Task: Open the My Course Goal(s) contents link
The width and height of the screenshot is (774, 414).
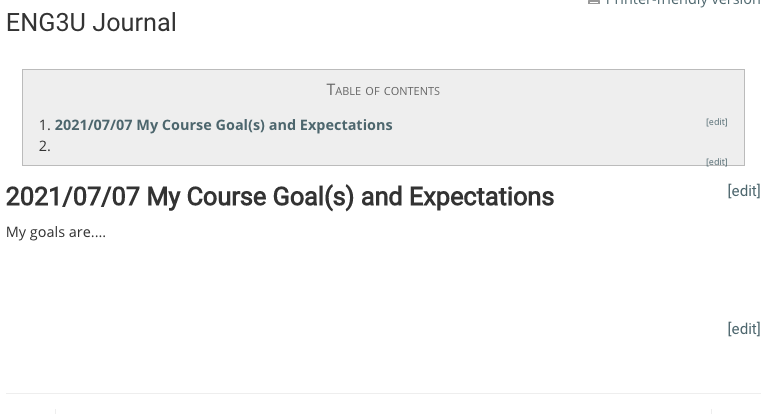Action: [x=223, y=125]
